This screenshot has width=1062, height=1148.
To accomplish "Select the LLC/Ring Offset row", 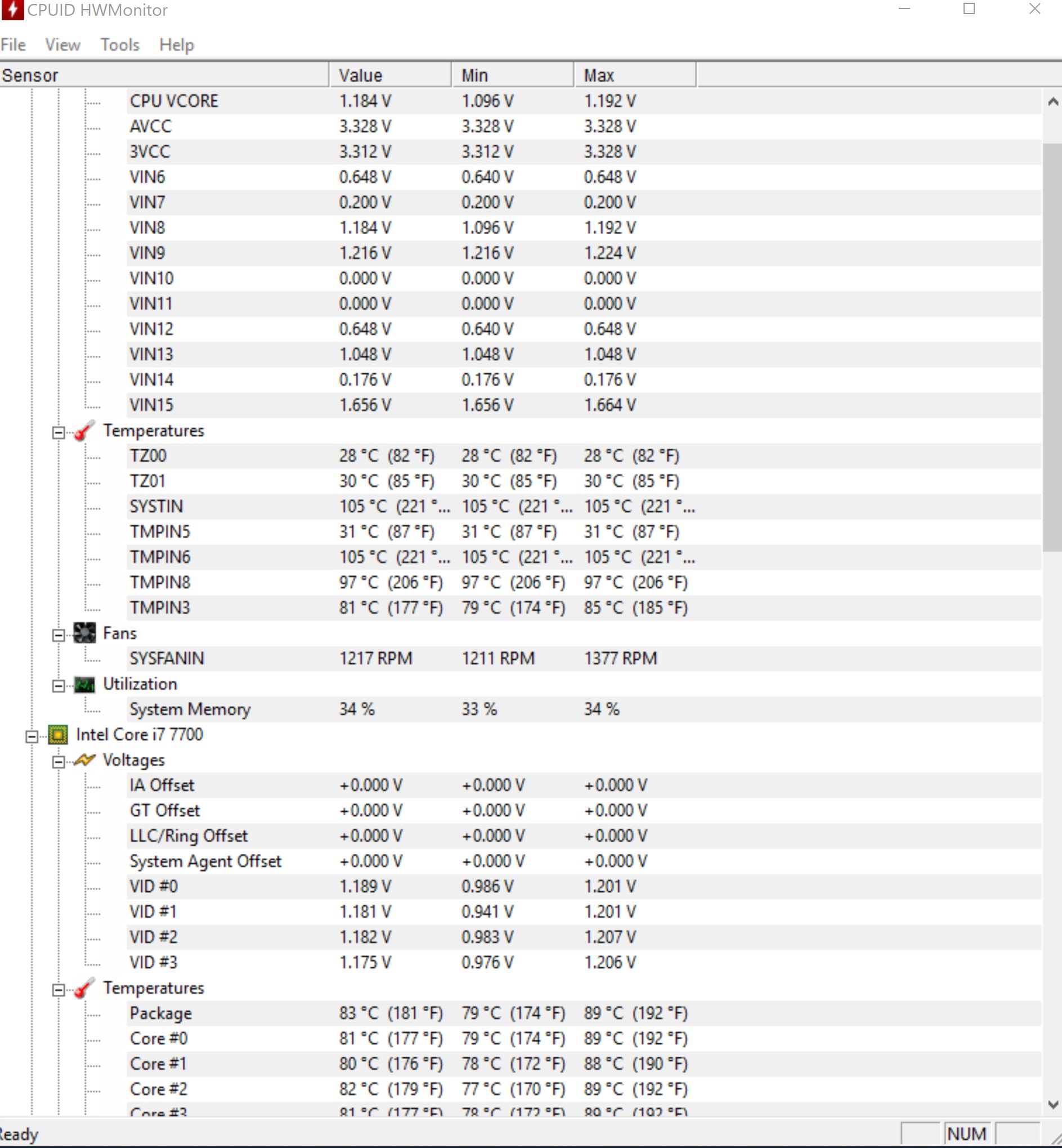I will click(584, 836).
